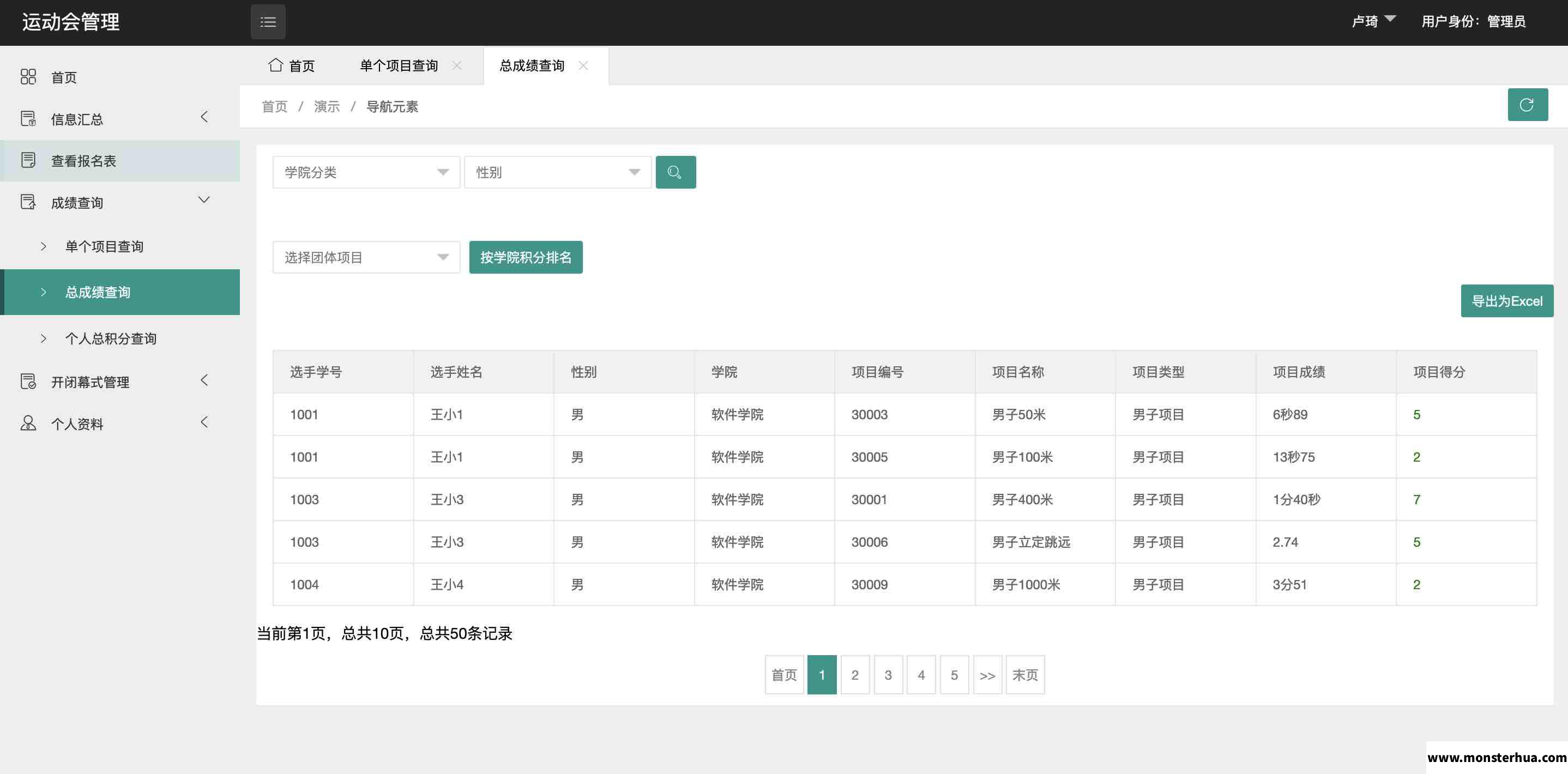Click the 首页 sidebar grid icon

tap(28, 77)
